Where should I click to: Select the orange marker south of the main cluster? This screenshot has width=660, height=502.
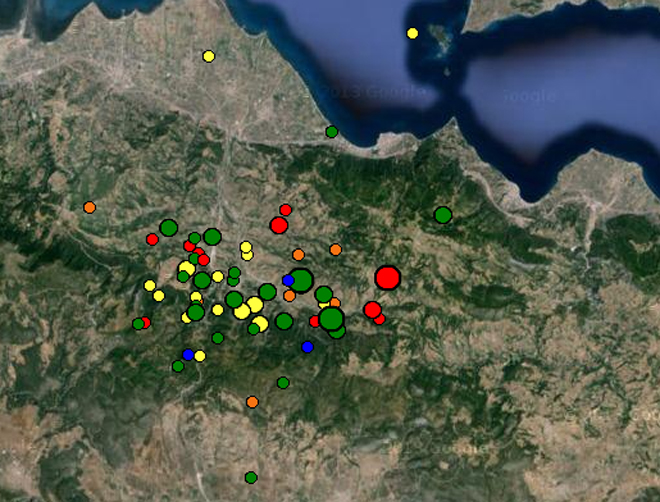[x=252, y=402]
